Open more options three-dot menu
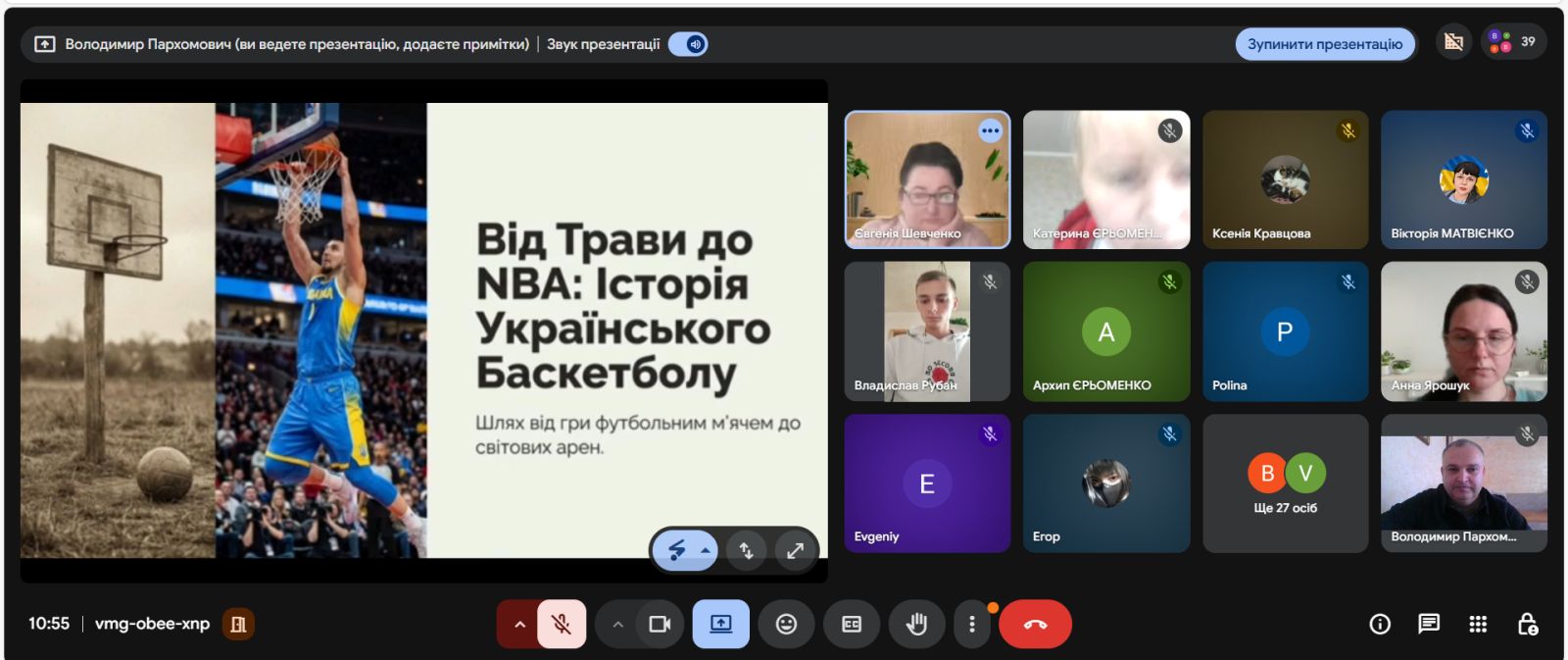1568x660 pixels. [x=971, y=624]
